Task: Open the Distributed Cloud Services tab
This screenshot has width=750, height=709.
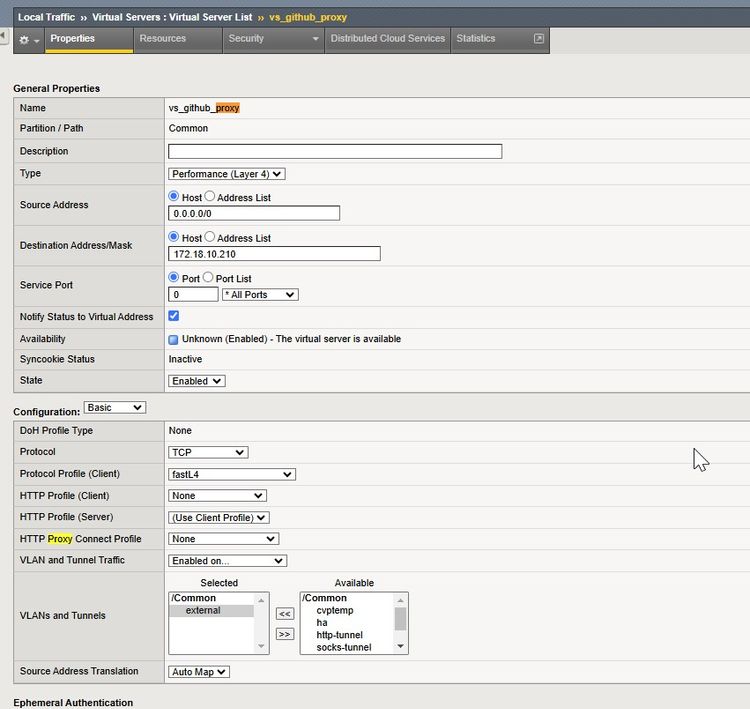Action: click(387, 39)
